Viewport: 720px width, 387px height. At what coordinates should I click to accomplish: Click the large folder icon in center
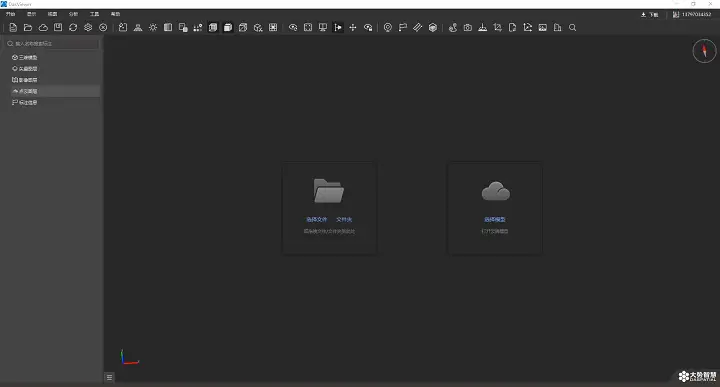pyautogui.click(x=329, y=191)
